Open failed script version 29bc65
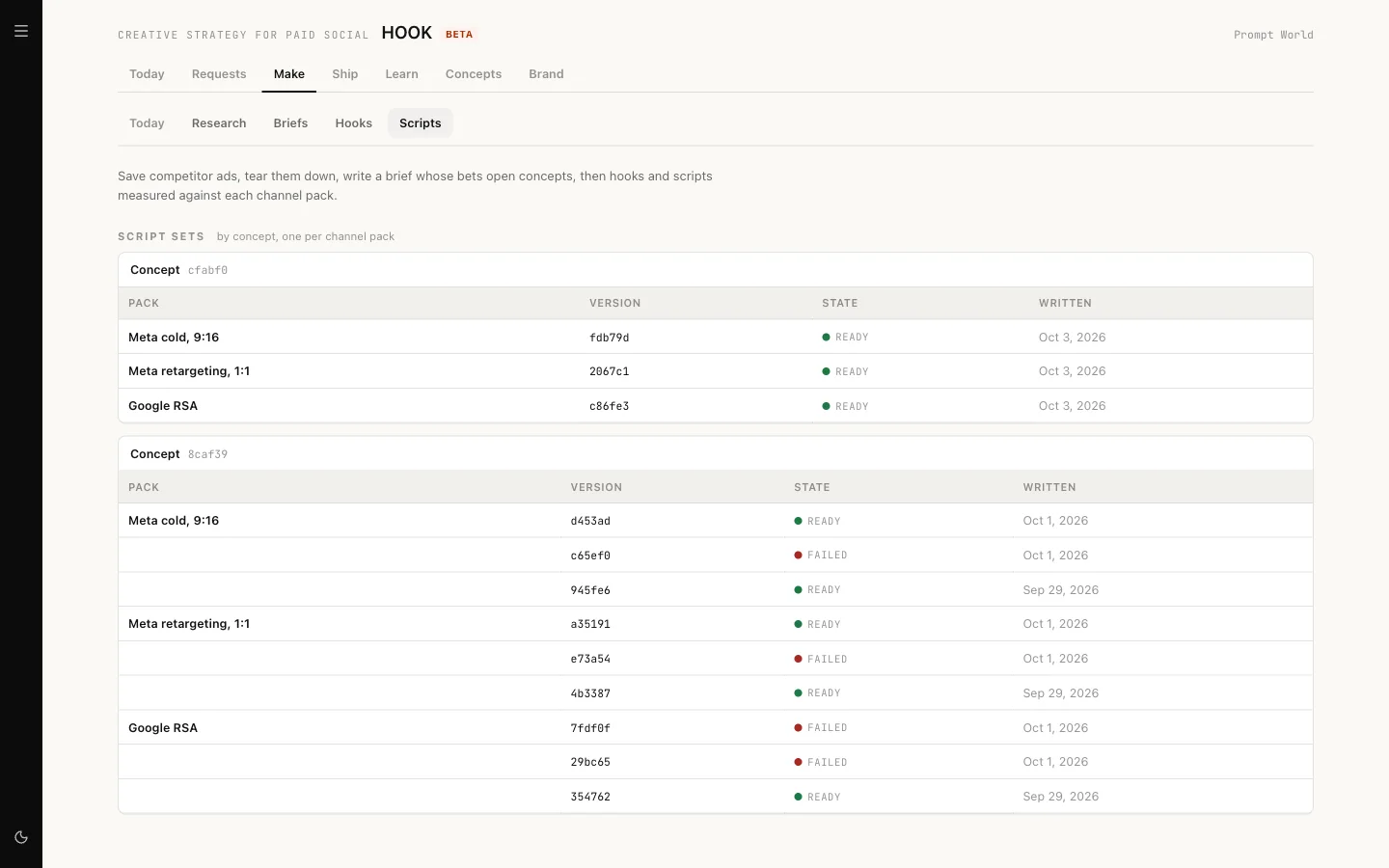The width and height of the screenshot is (1389, 868). pyautogui.click(x=590, y=762)
